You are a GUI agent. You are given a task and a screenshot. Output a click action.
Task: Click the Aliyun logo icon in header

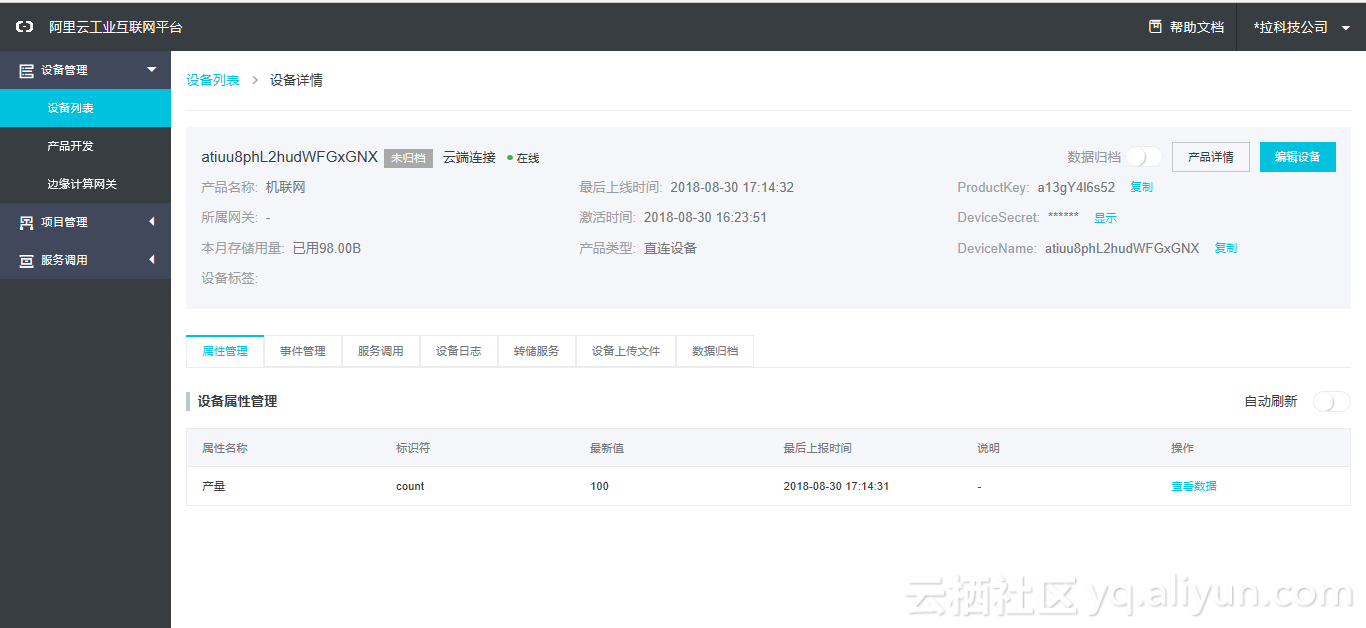pos(25,27)
